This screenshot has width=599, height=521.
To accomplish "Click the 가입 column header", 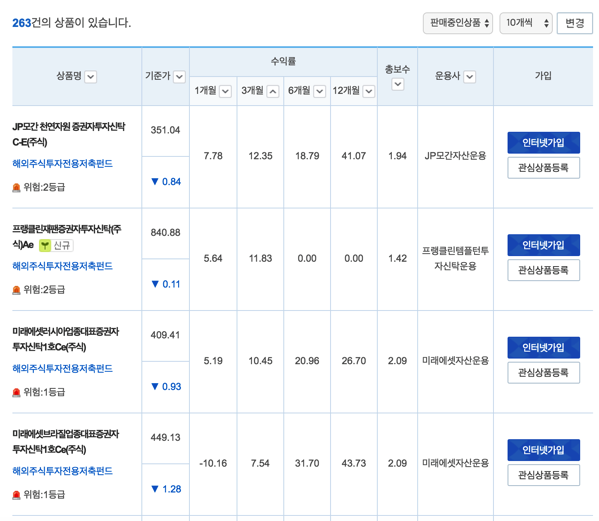I will point(543,76).
